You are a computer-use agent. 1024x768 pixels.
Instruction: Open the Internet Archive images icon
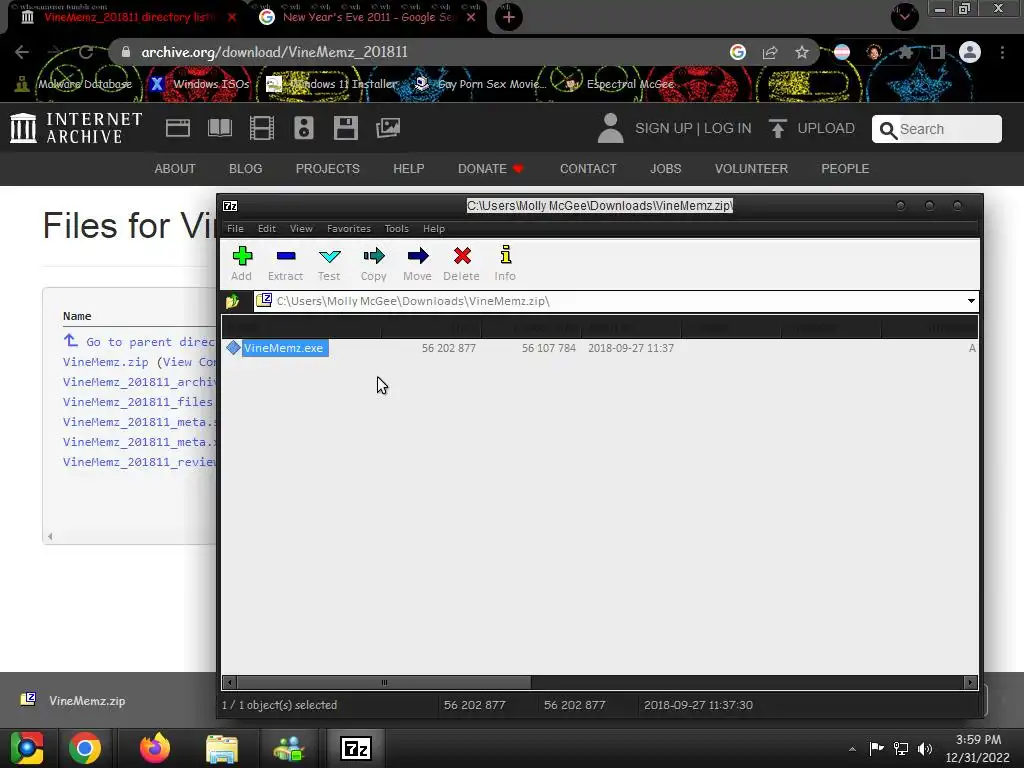click(x=388, y=128)
